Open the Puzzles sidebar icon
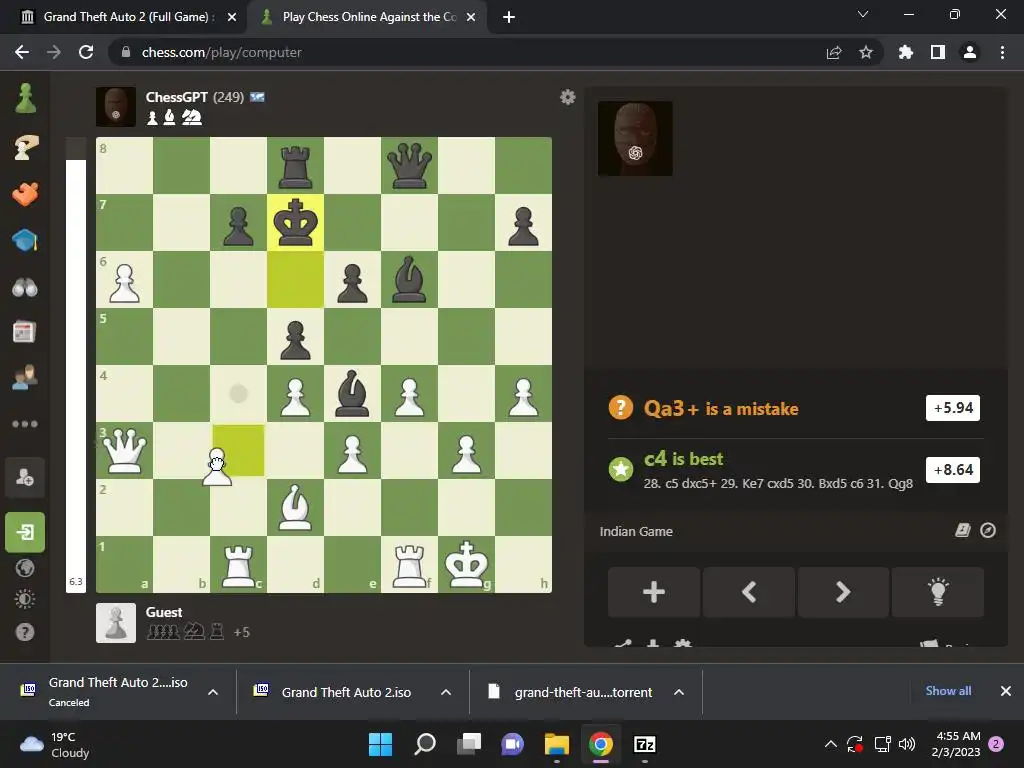This screenshot has width=1024, height=768. coord(25,194)
